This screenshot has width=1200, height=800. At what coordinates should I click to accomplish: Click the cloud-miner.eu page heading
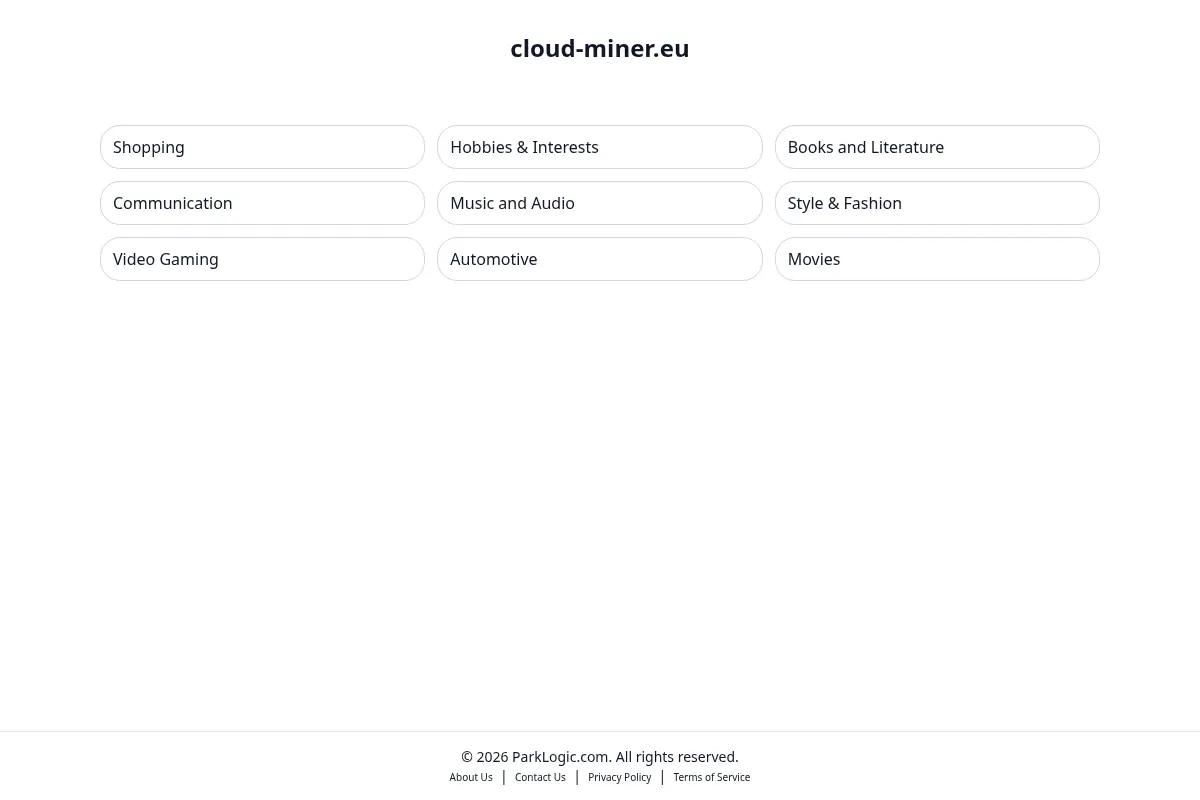point(600,48)
